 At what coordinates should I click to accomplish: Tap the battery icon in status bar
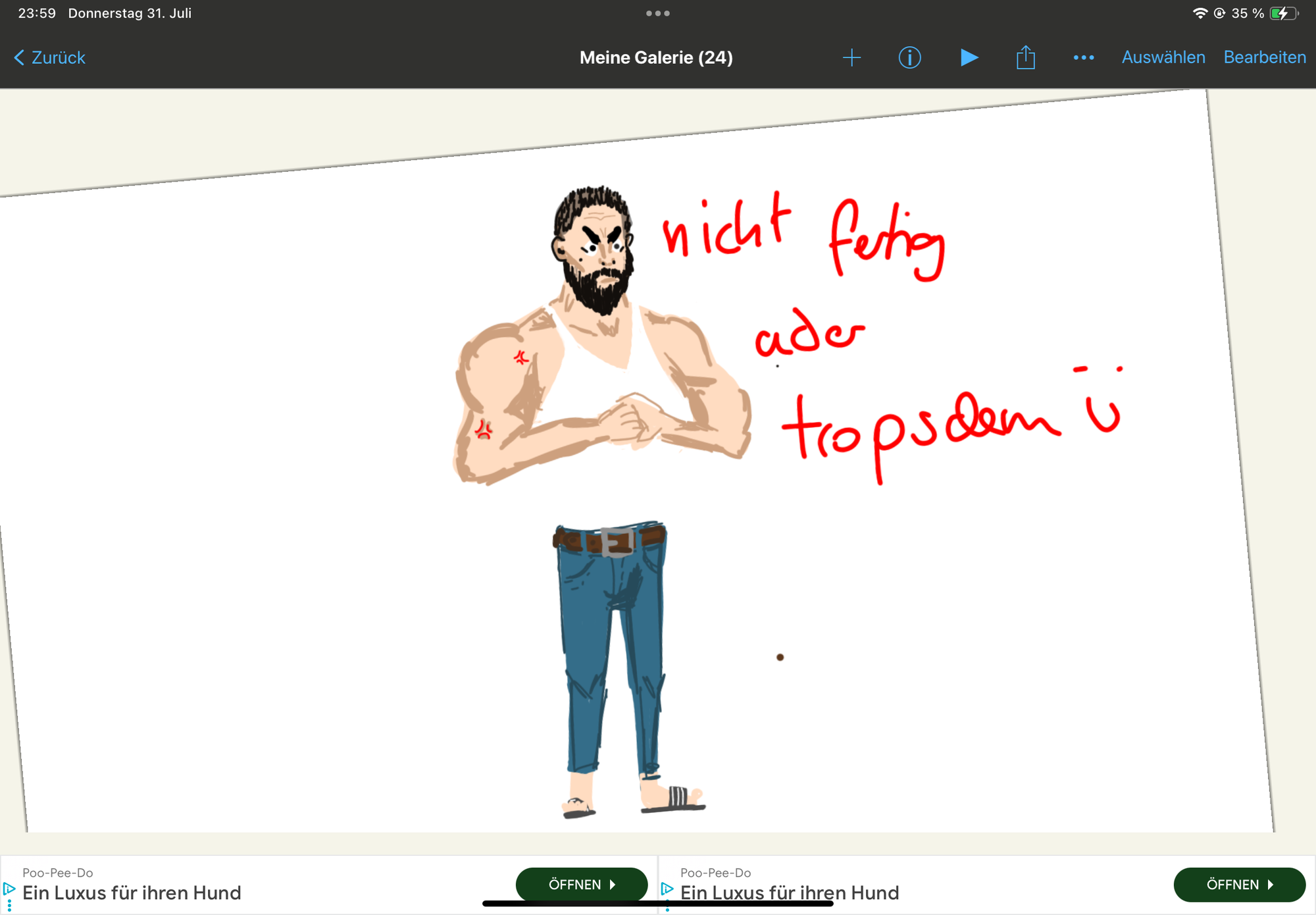click(1282, 13)
